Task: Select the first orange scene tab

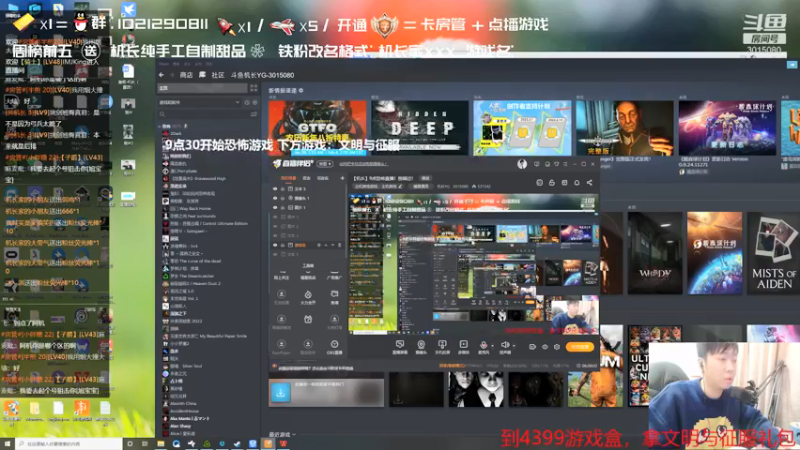Action: pyautogui.click(x=288, y=178)
